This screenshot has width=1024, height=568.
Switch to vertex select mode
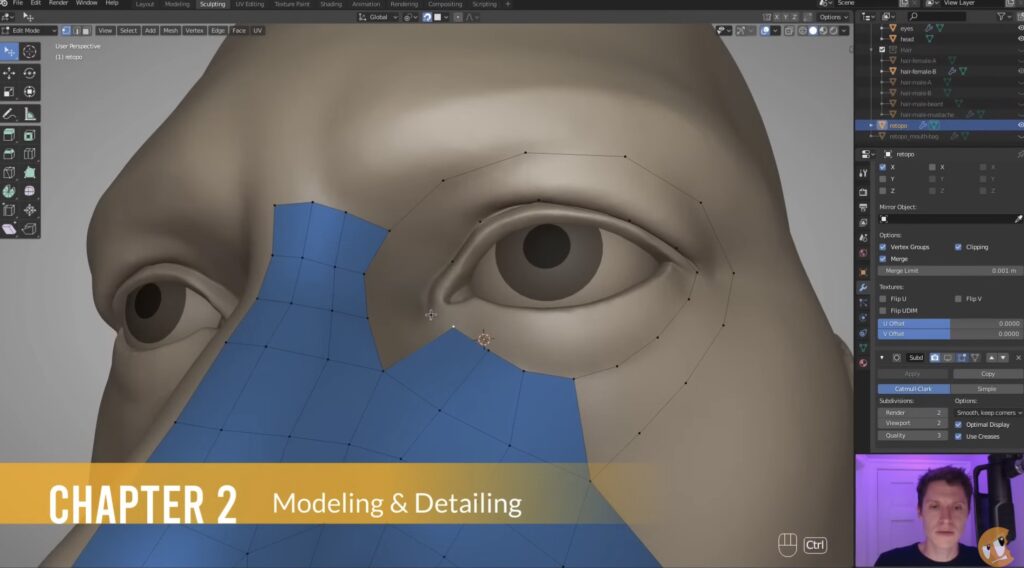[x=66, y=31]
